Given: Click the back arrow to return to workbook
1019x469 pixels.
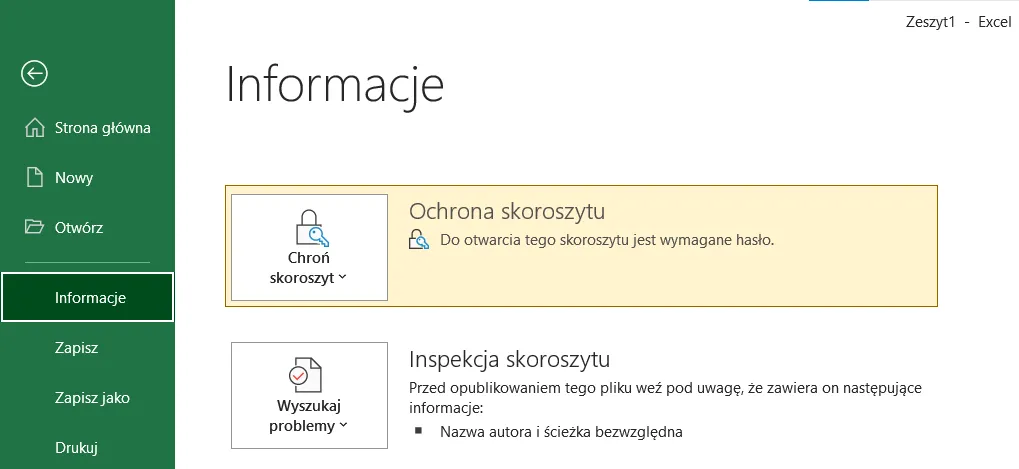Looking at the screenshot, I should (x=35, y=73).
